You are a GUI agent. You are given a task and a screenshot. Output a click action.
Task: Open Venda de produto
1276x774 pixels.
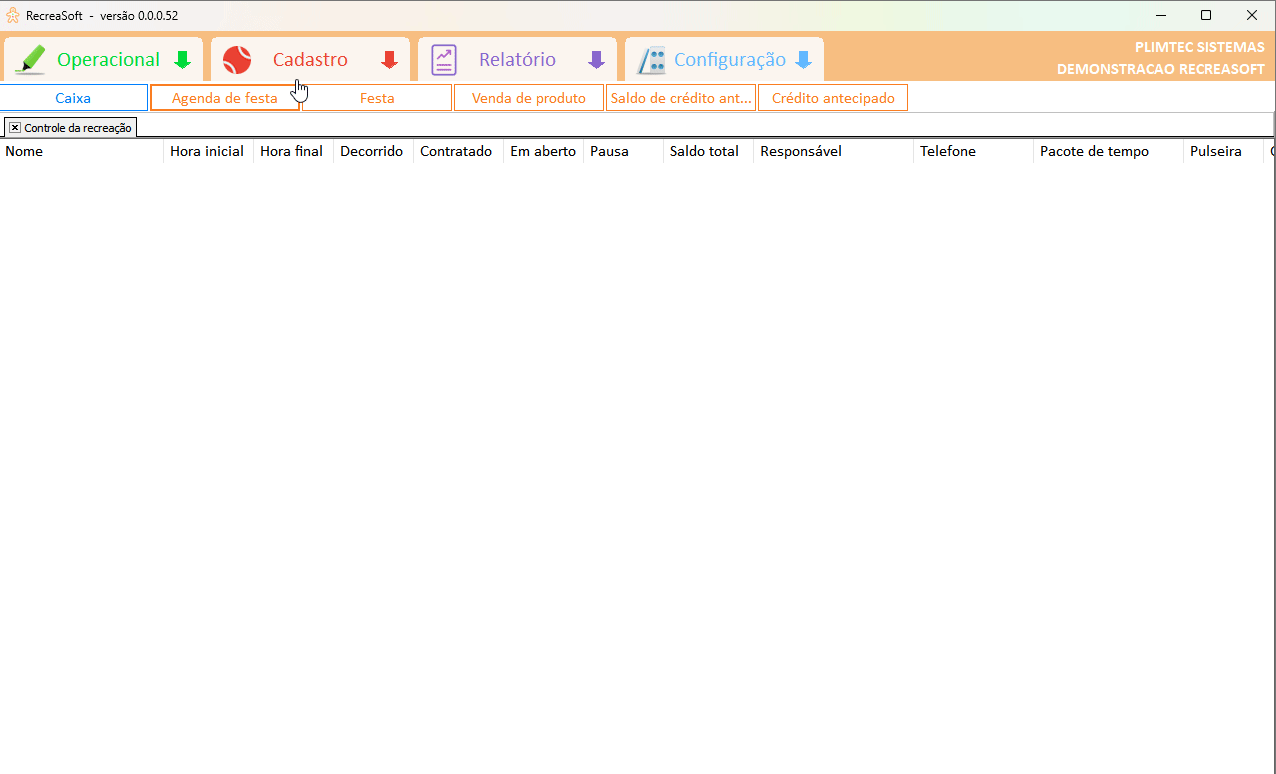tap(529, 98)
